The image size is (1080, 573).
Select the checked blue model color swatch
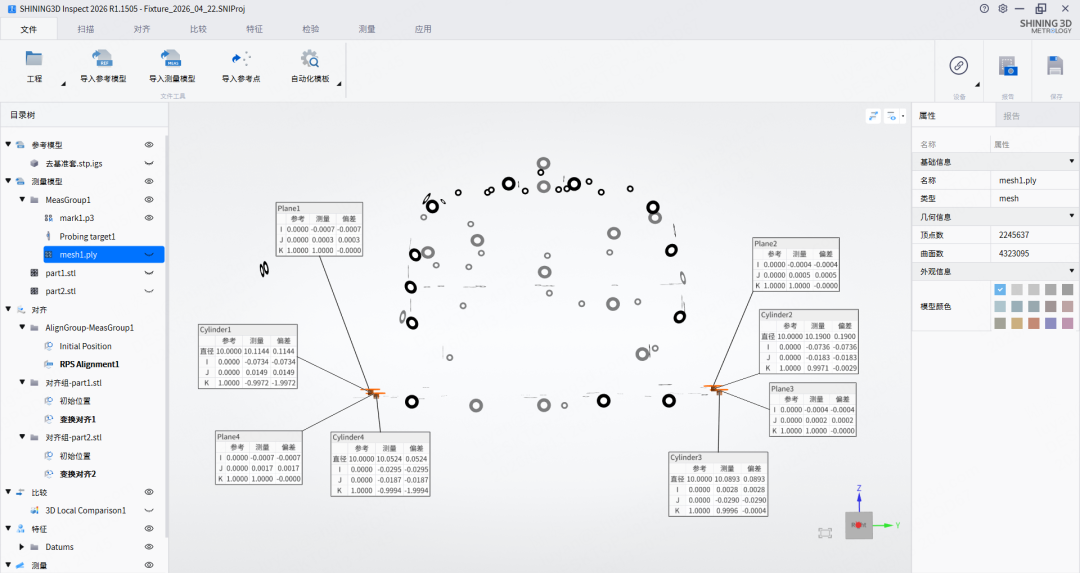tap(1000, 289)
